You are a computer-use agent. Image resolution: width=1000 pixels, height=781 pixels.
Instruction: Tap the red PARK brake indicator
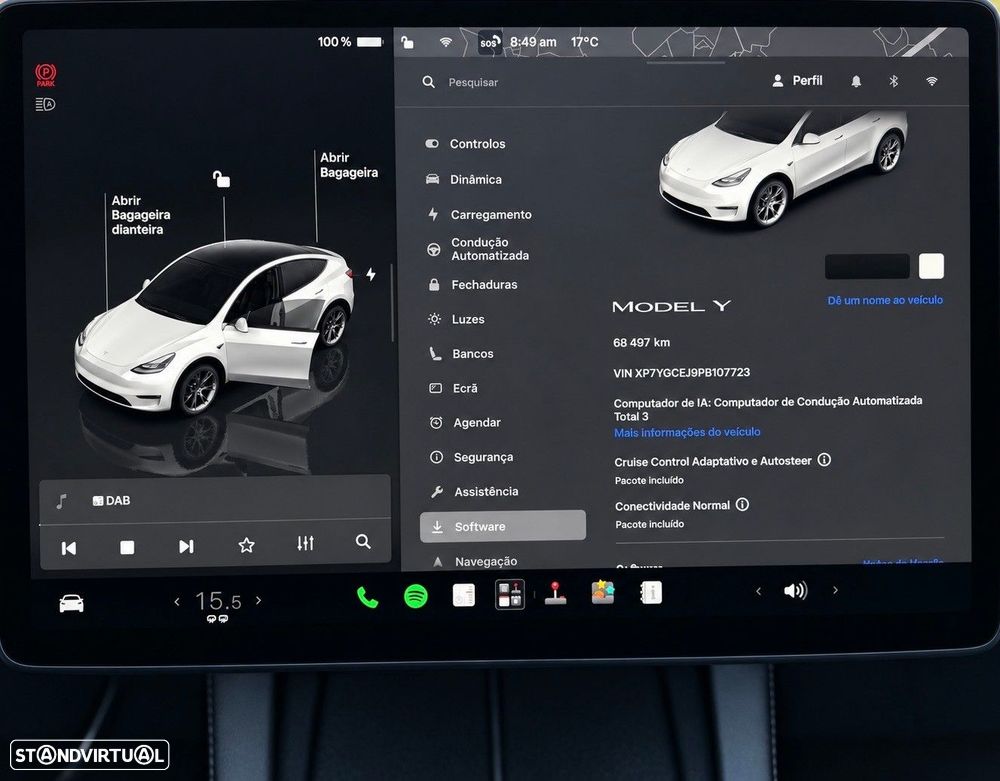[x=45, y=75]
